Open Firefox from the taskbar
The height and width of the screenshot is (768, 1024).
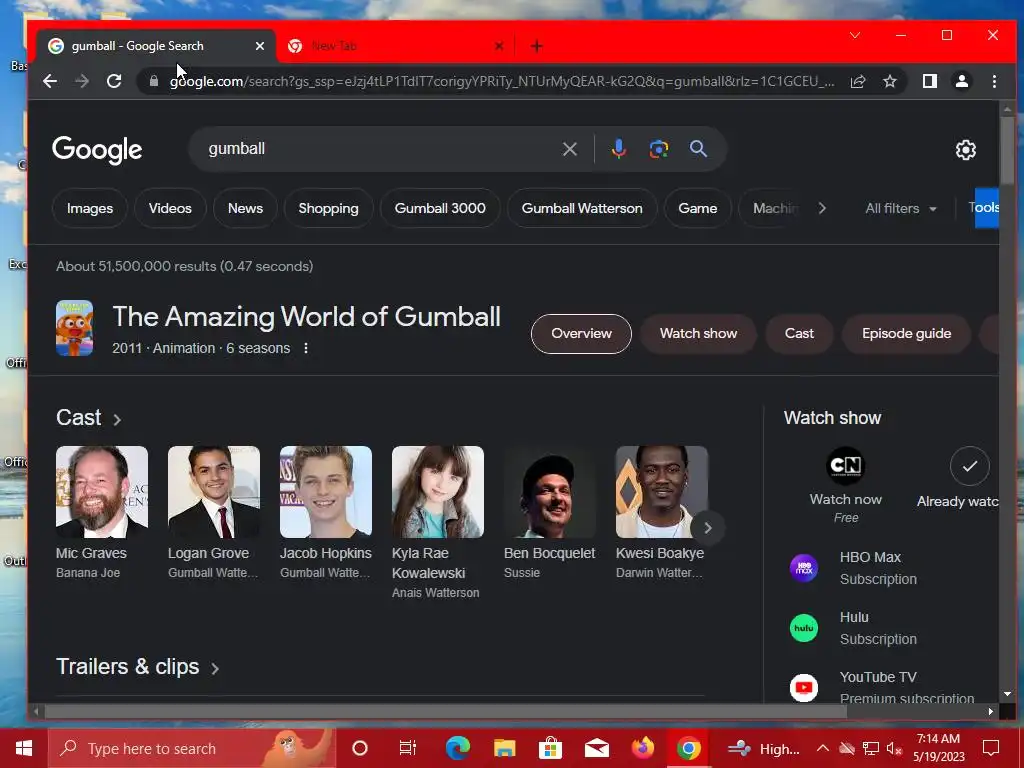click(643, 748)
